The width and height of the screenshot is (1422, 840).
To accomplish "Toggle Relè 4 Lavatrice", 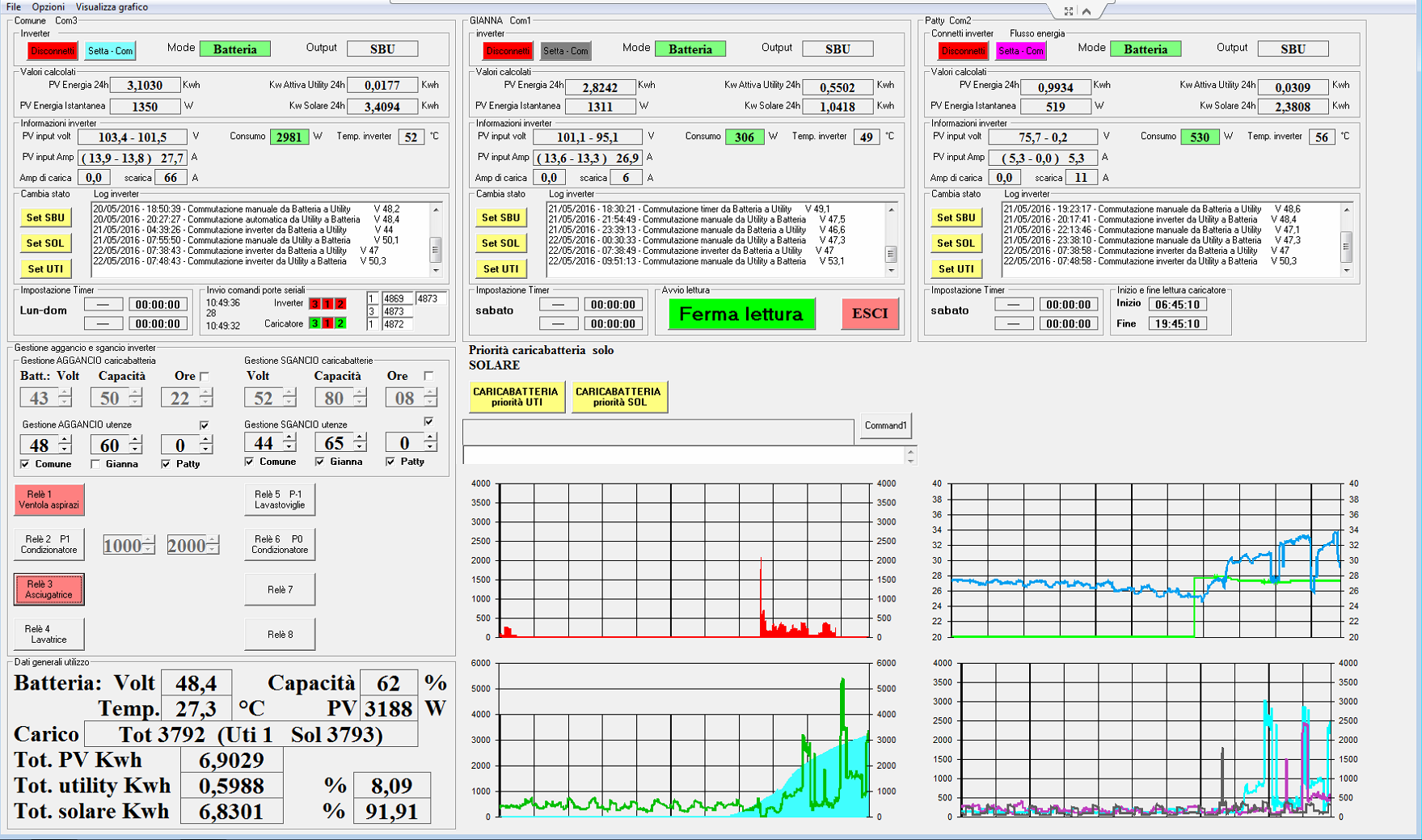I will click(49, 634).
